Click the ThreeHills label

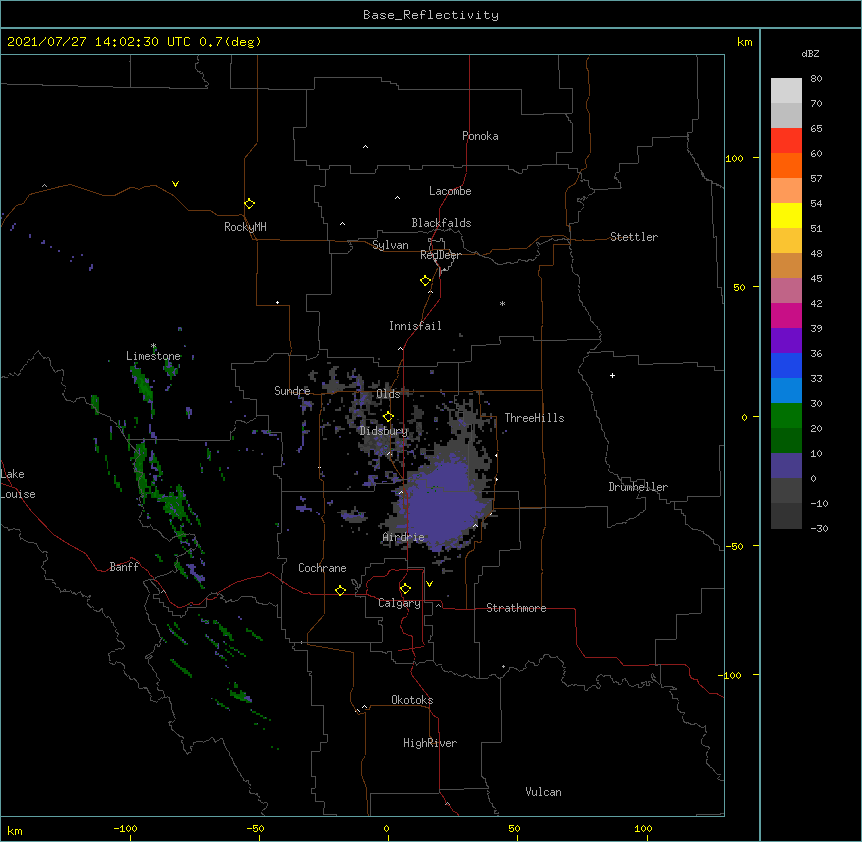(x=534, y=418)
